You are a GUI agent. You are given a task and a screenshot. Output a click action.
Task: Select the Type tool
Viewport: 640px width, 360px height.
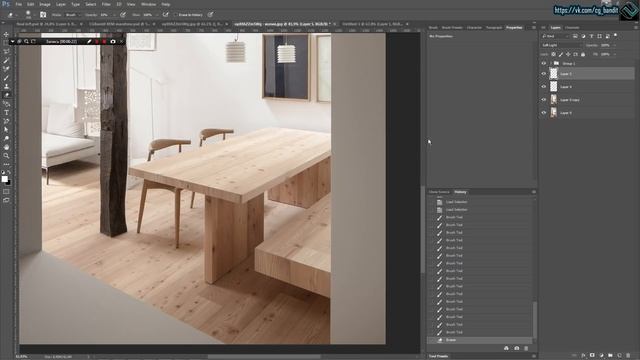click(x=6, y=112)
